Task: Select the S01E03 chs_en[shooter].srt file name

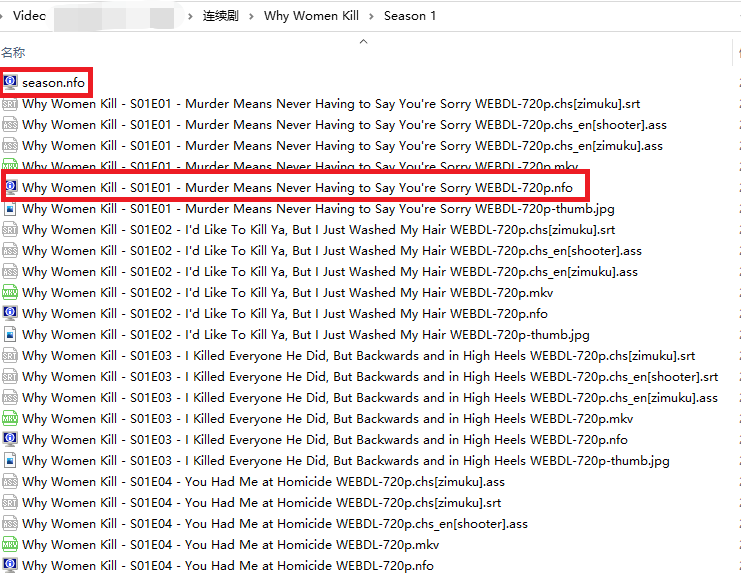Action: [x=369, y=377]
